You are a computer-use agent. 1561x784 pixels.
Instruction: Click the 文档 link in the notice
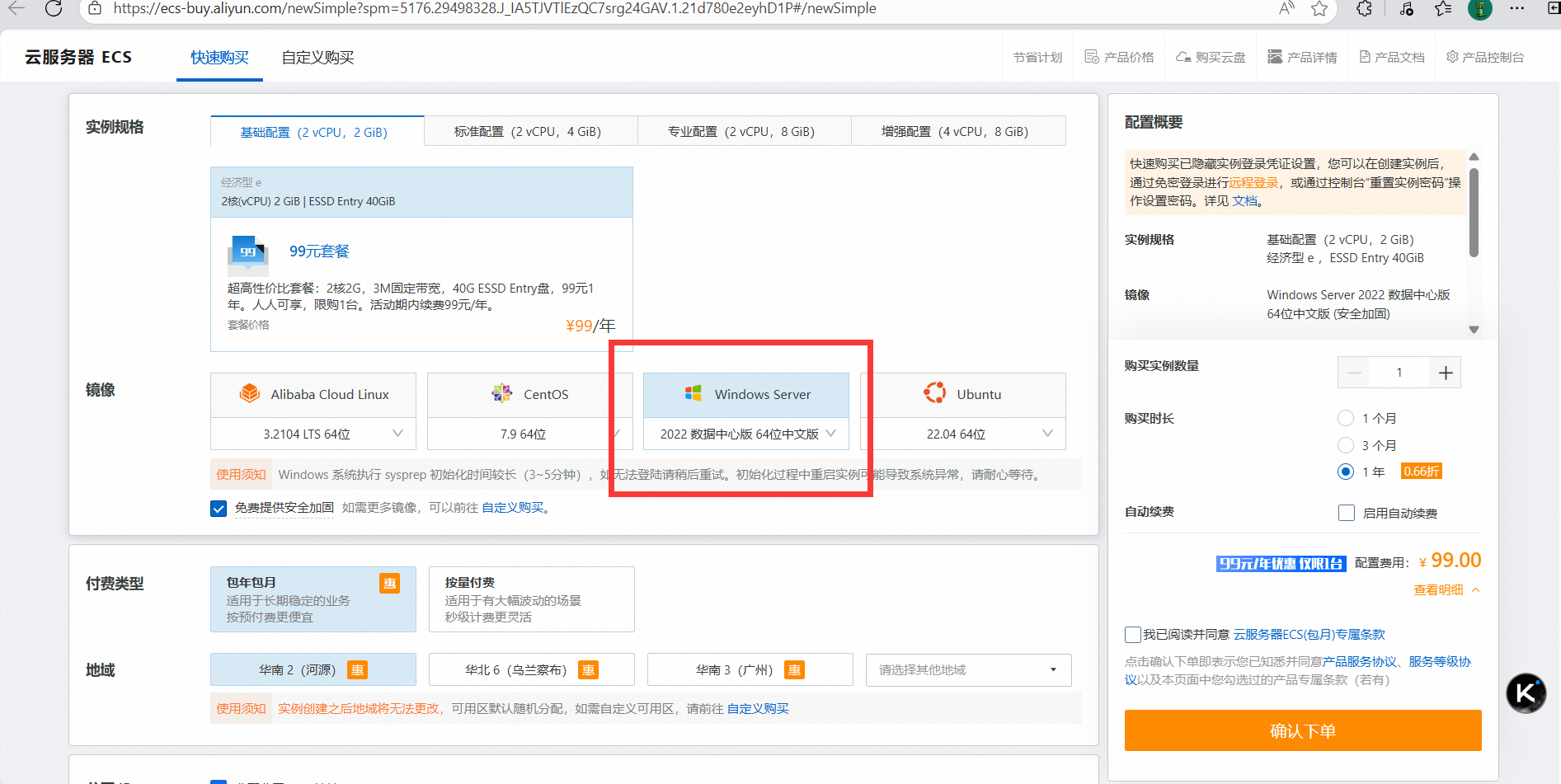[x=1245, y=200]
